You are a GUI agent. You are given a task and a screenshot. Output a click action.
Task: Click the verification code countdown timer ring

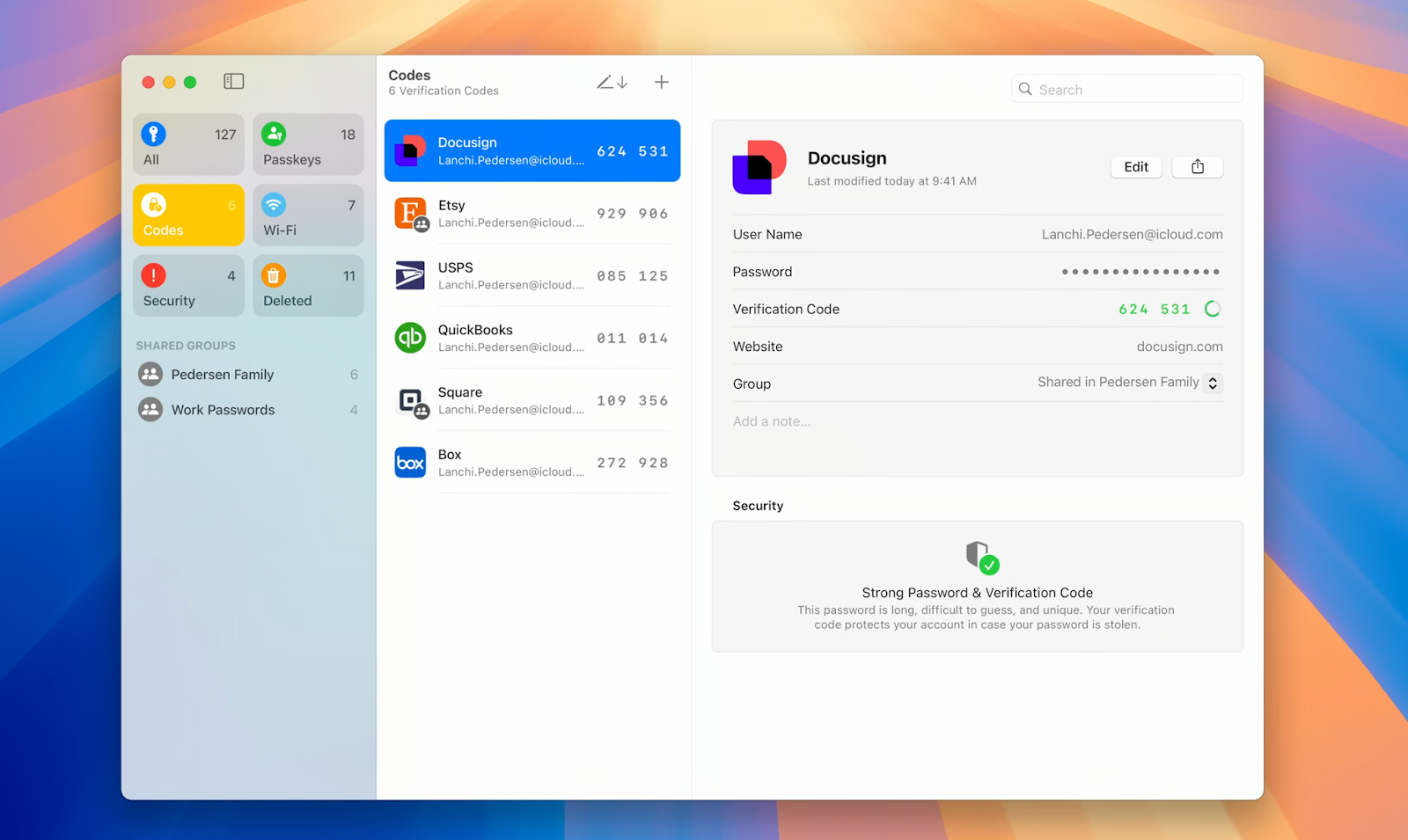click(x=1213, y=309)
